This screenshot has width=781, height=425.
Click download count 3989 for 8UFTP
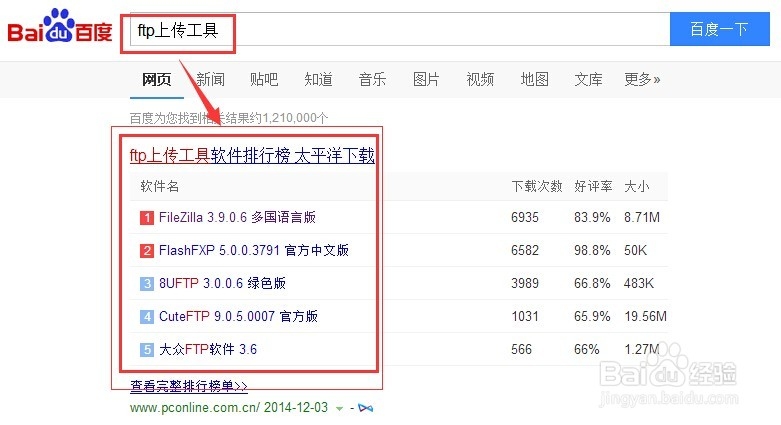tap(525, 283)
